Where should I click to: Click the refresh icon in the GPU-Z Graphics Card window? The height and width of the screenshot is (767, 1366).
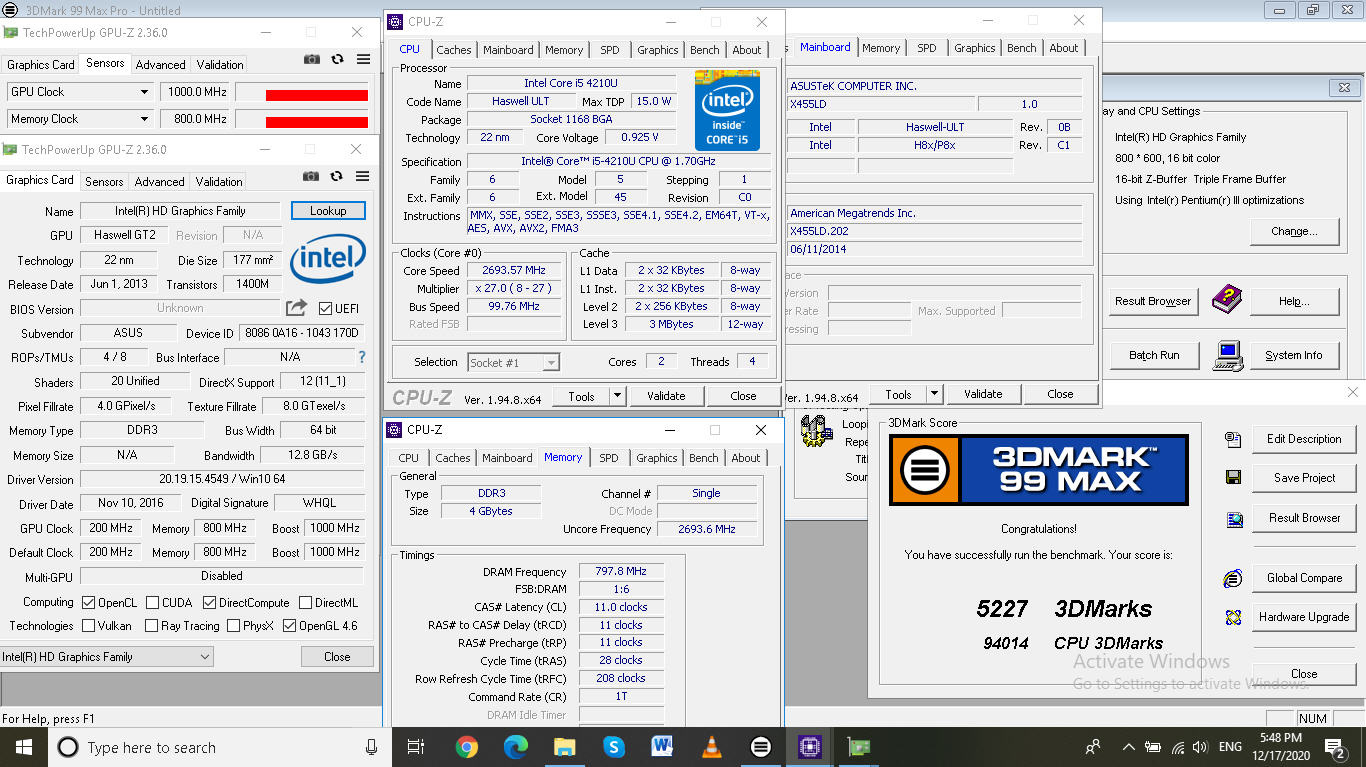(338, 176)
